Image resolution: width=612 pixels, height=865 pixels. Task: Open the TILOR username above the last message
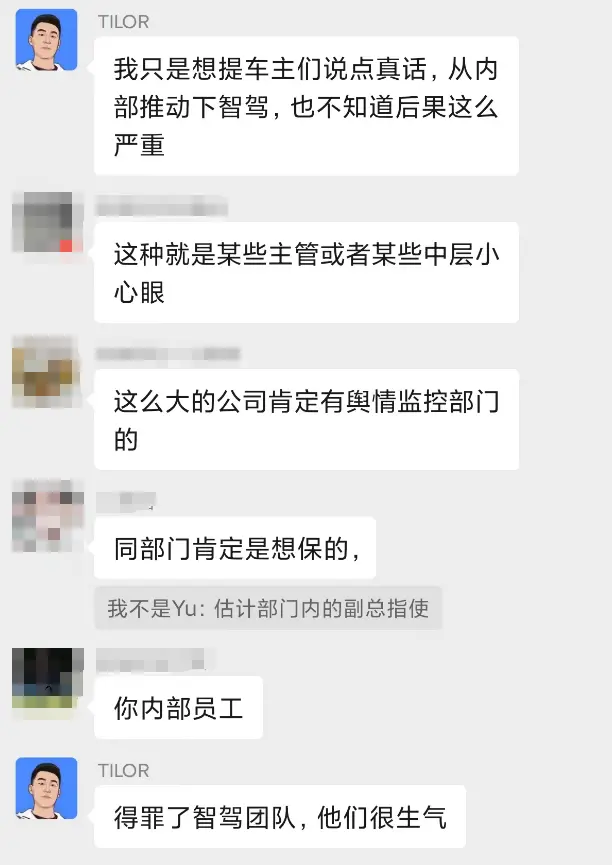[x=124, y=771]
